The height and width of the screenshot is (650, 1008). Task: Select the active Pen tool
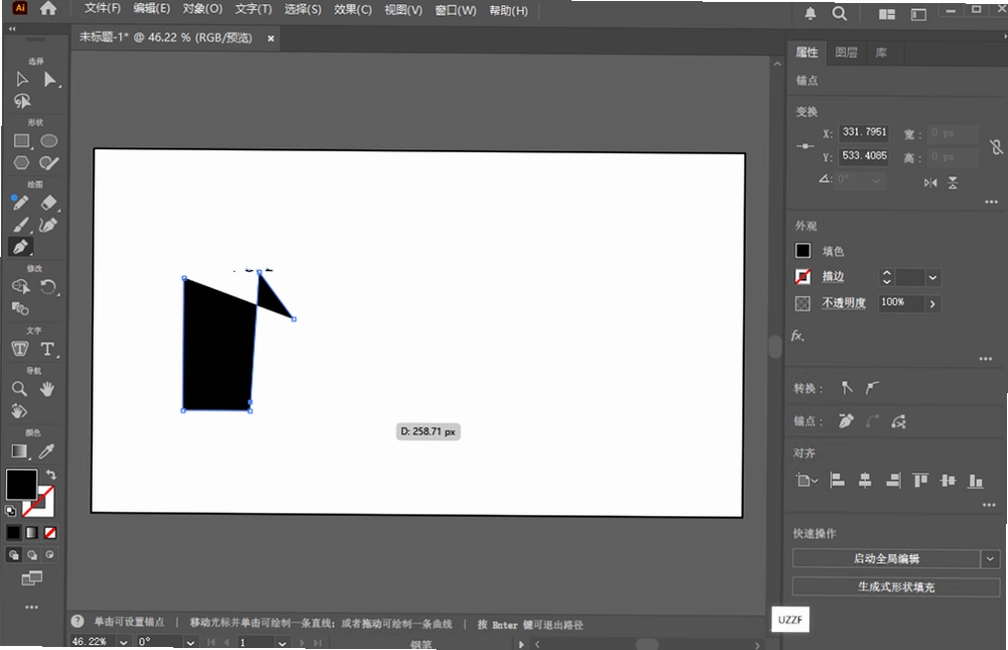tap(21, 247)
